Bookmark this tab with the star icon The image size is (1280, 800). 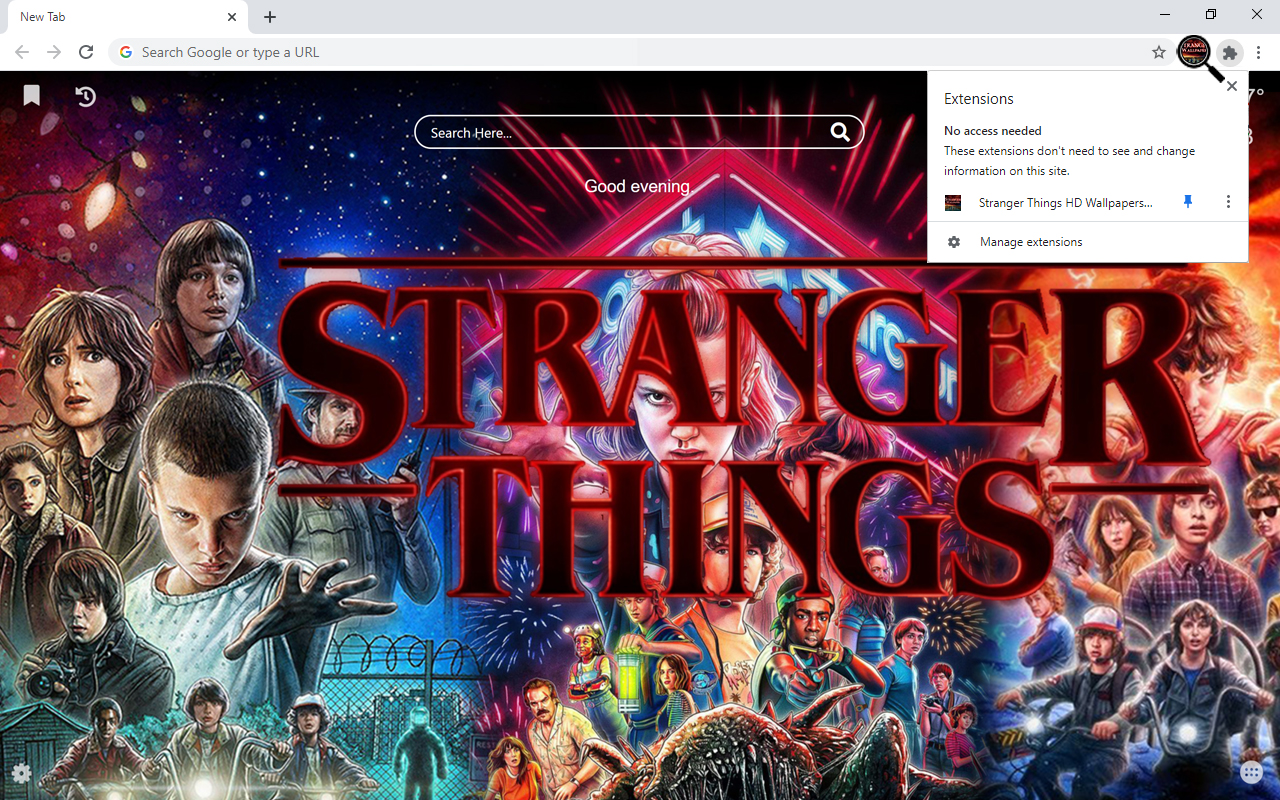pyautogui.click(x=1158, y=52)
